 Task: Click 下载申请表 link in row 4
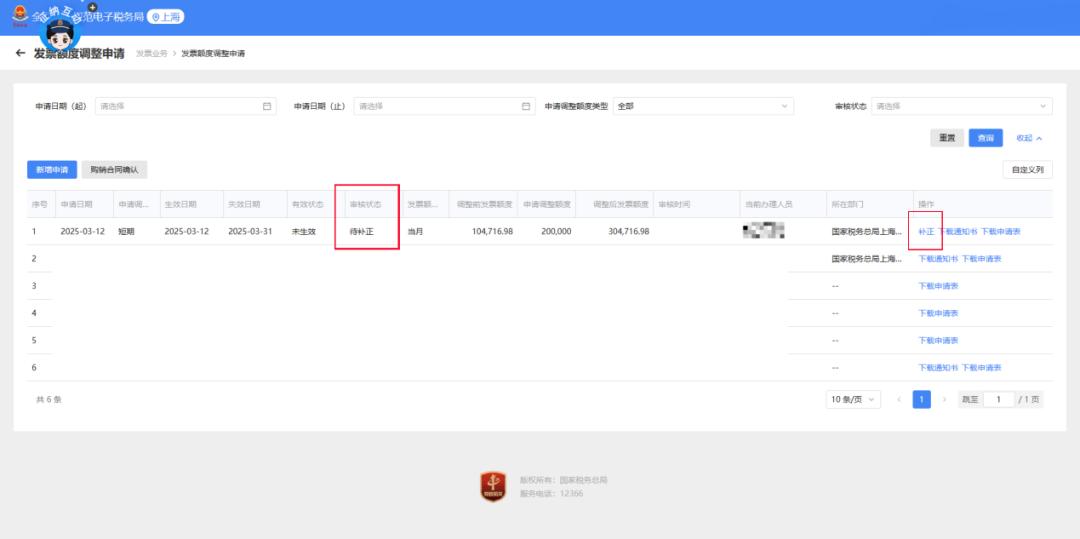pos(938,313)
